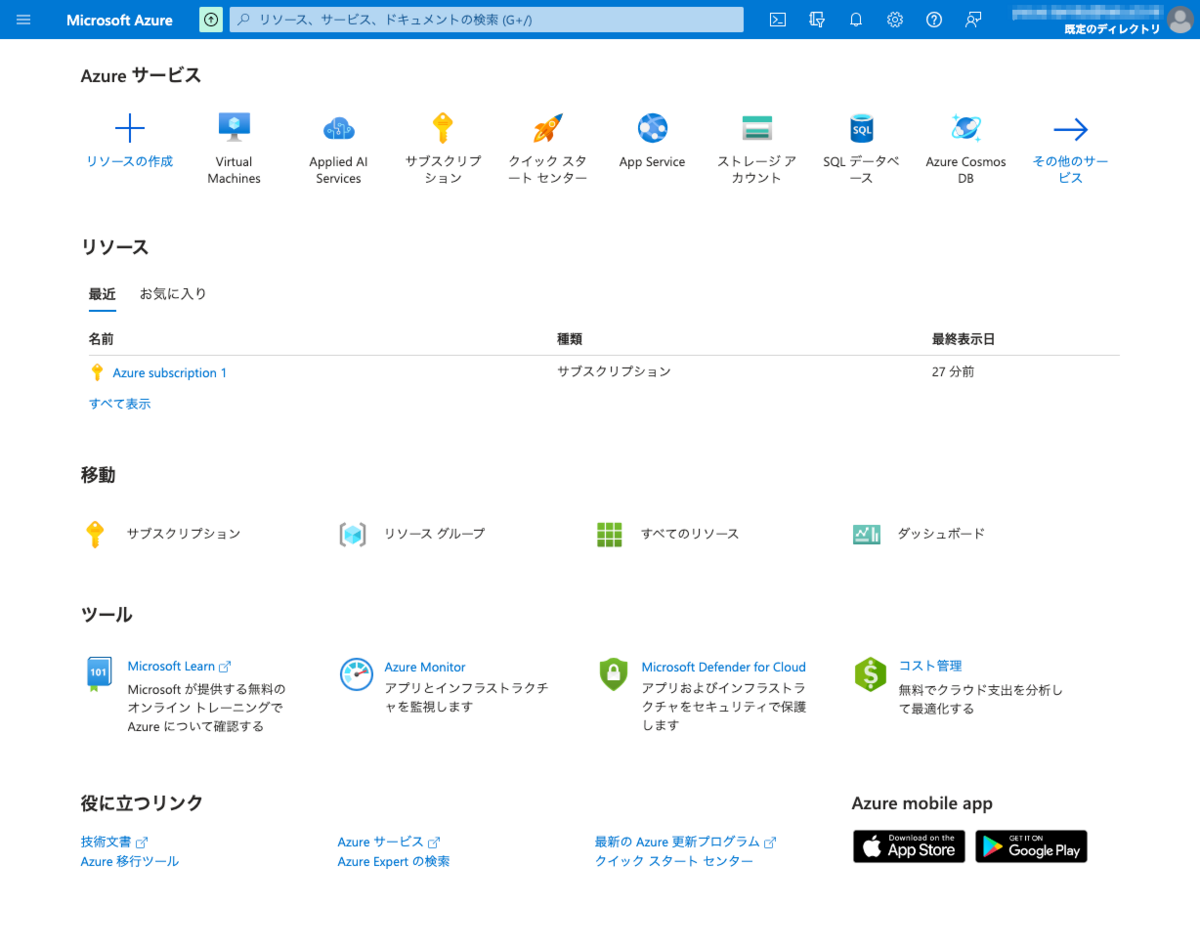1200x951 pixels.
Task: Open the App Service icon
Action: tap(652, 128)
